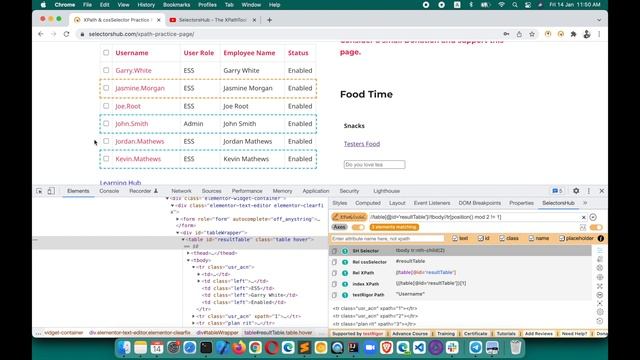640x360 pixels.
Task: Open the Chrome extensions puzzle icon
Action: (573, 34)
